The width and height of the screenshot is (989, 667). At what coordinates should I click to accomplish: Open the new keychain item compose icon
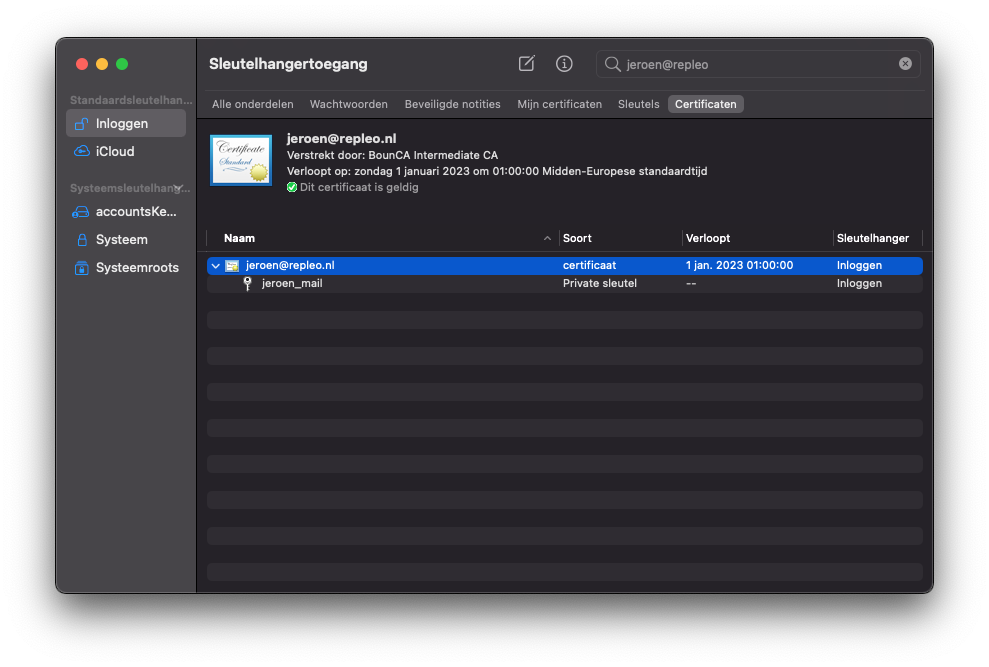pyautogui.click(x=526, y=63)
